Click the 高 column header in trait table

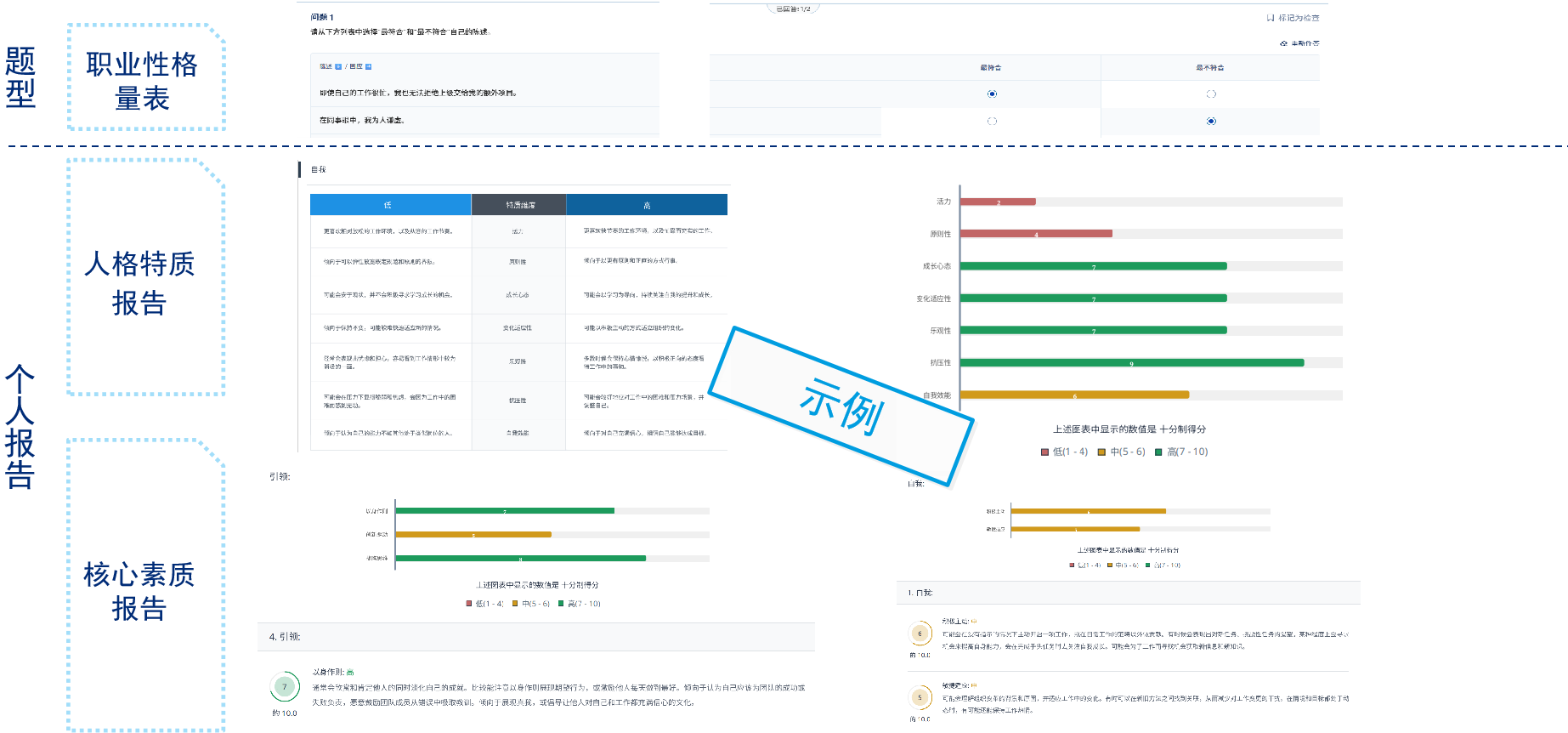[647, 205]
